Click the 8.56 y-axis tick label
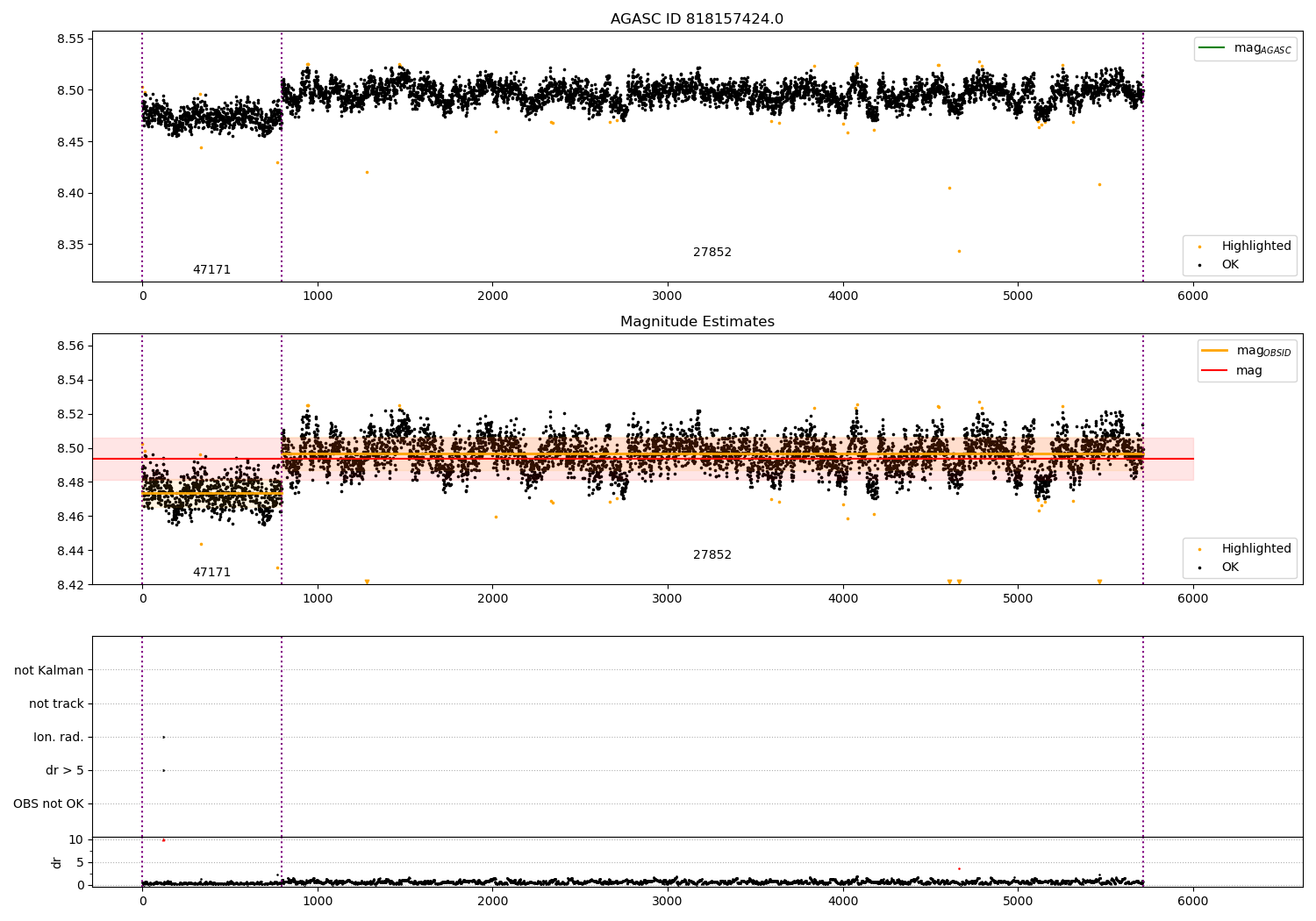This screenshot has width=1316, height=921. 69,346
